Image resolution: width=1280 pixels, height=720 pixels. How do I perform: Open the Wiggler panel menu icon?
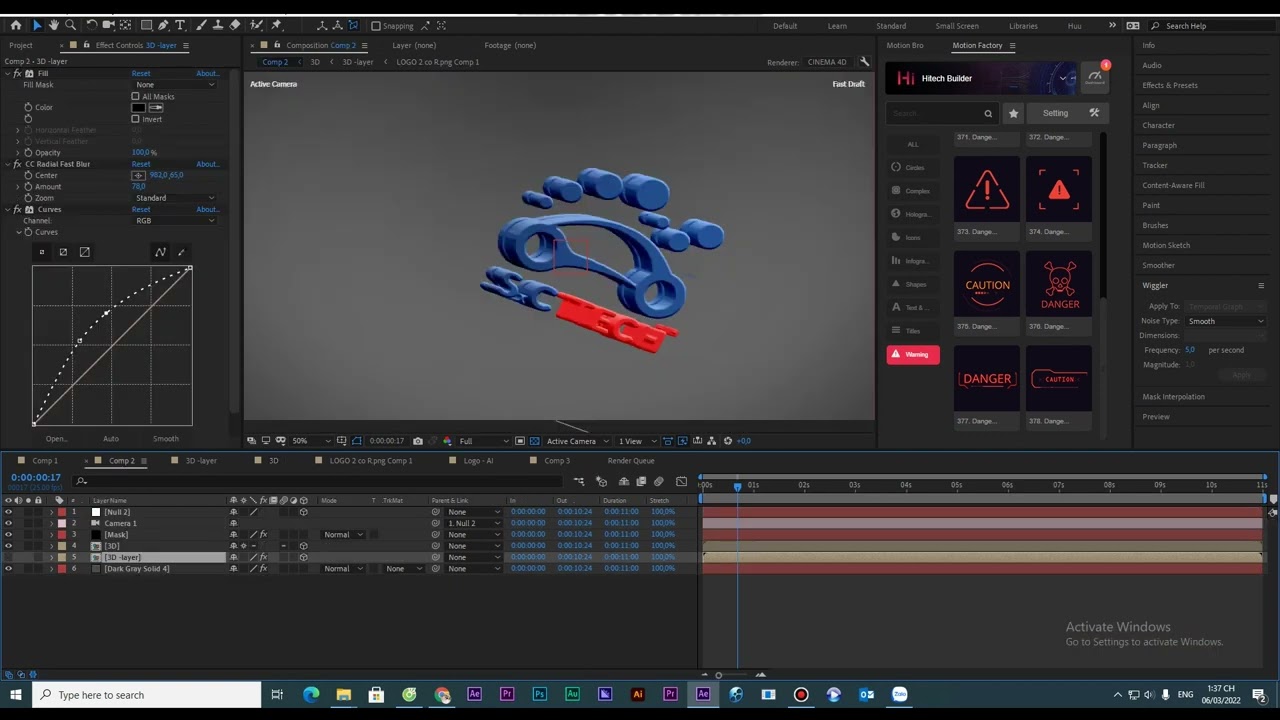(x=1260, y=286)
